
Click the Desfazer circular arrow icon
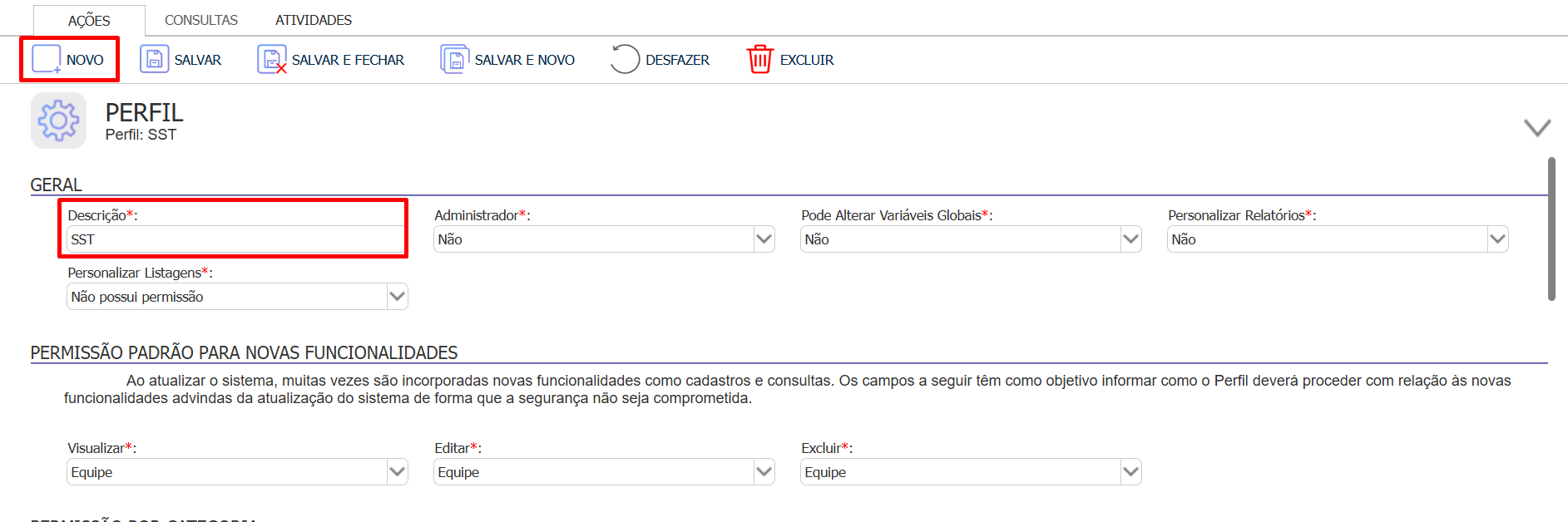[625, 60]
